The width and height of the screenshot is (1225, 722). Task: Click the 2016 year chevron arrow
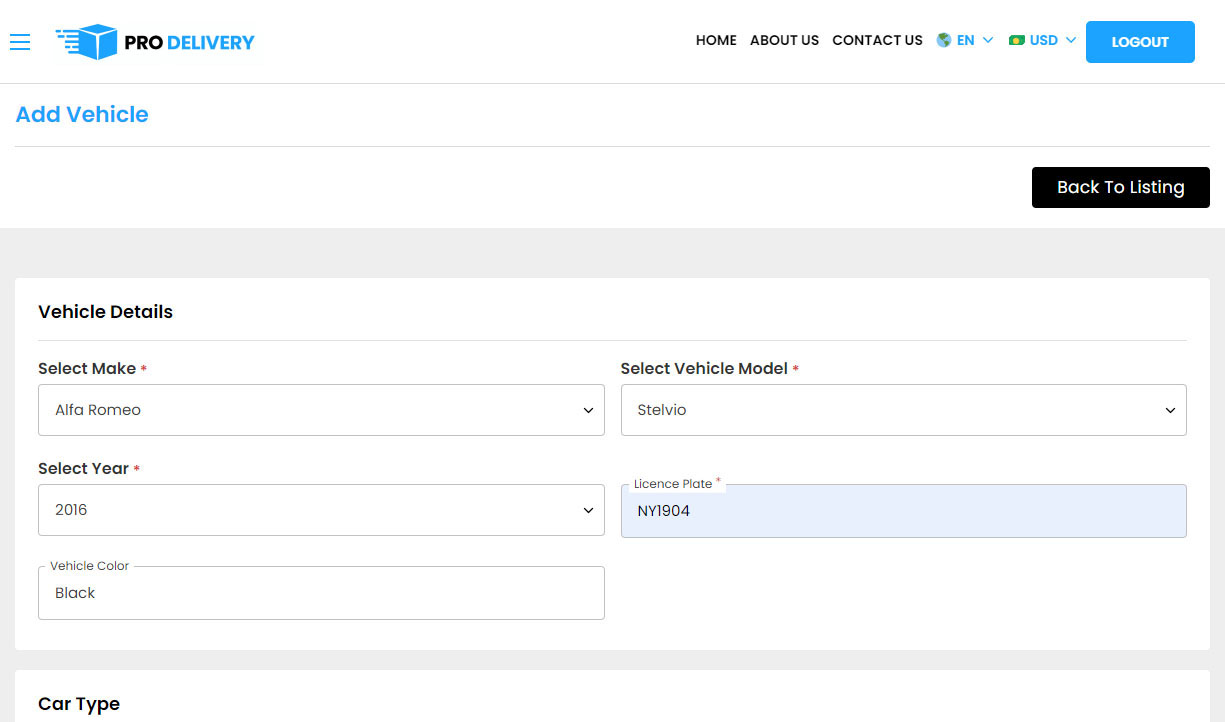588,510
